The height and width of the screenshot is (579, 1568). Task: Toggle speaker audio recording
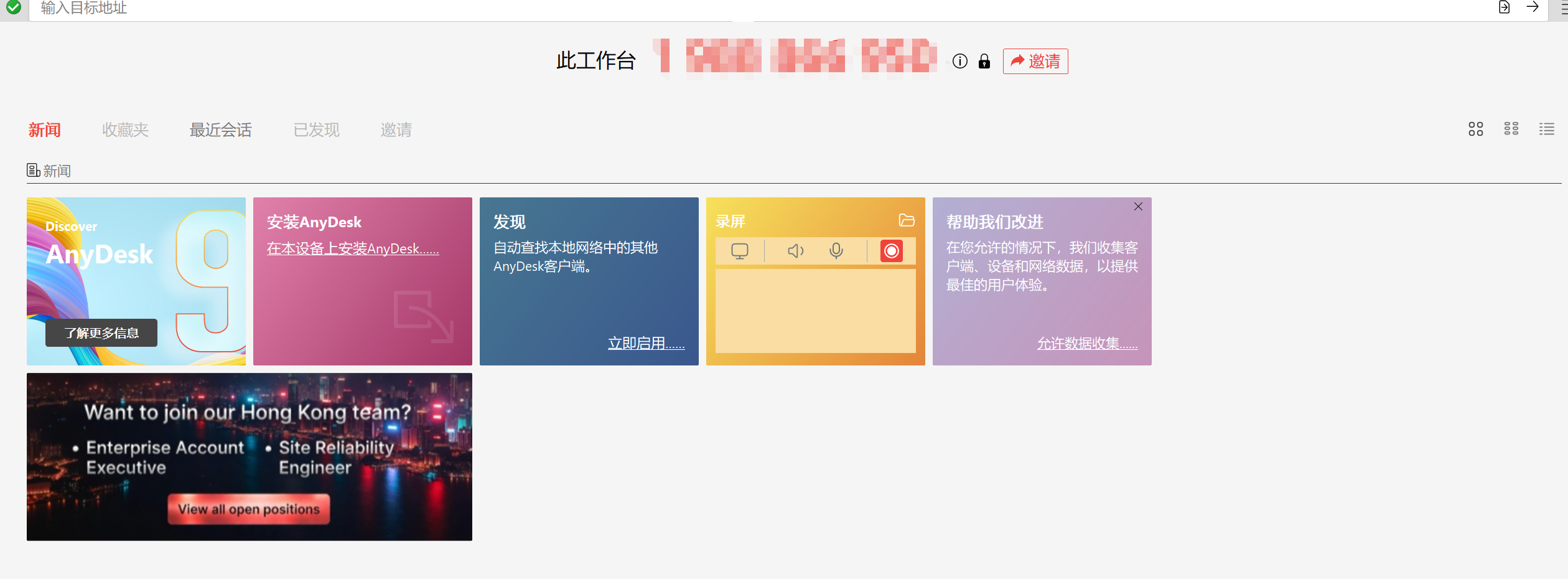[796, 251]
